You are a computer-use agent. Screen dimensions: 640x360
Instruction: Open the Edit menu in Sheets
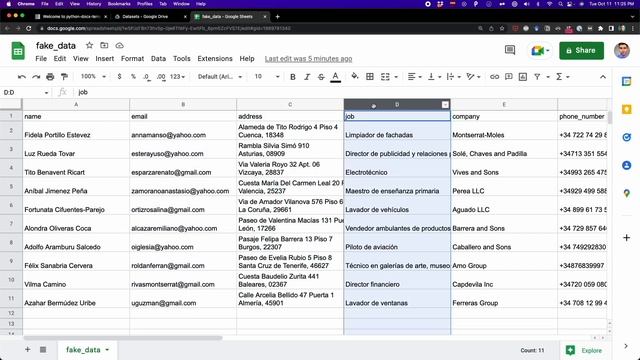(60, 59)
